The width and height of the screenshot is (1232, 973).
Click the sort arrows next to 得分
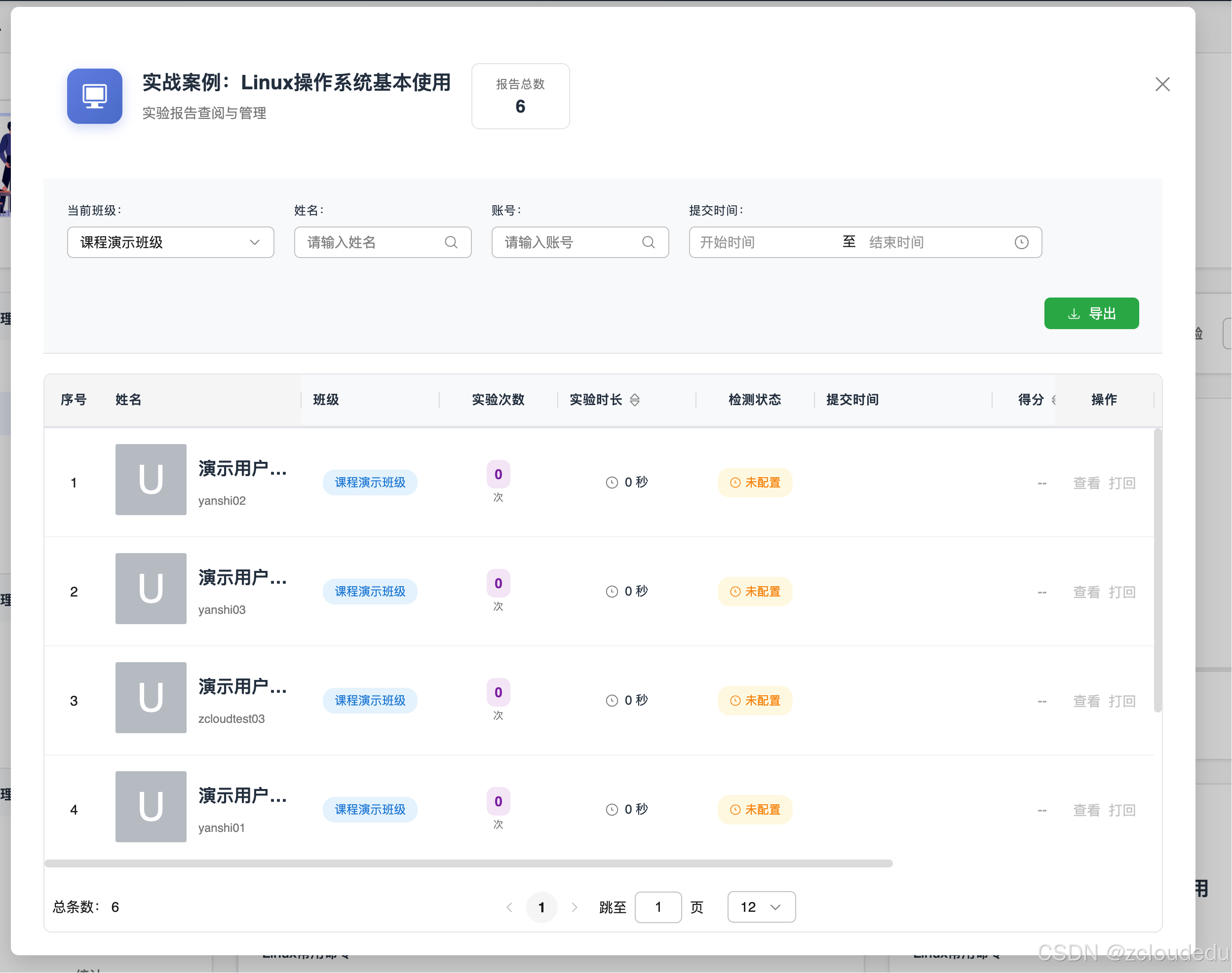[x=1053, y=400]
